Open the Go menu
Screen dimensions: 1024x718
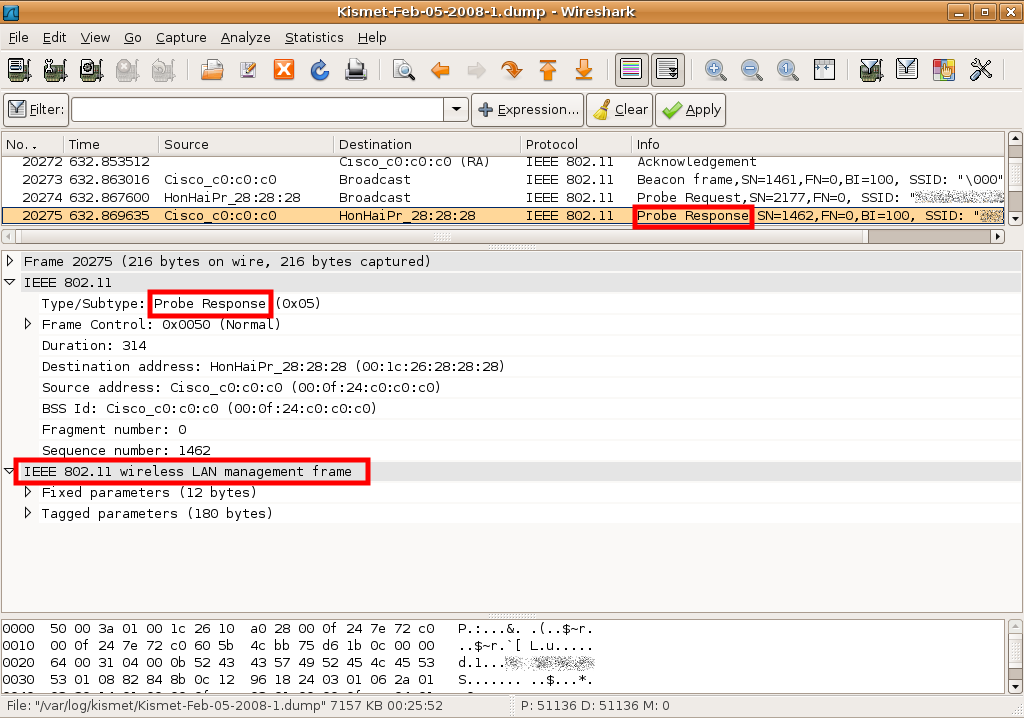[133, 37]
